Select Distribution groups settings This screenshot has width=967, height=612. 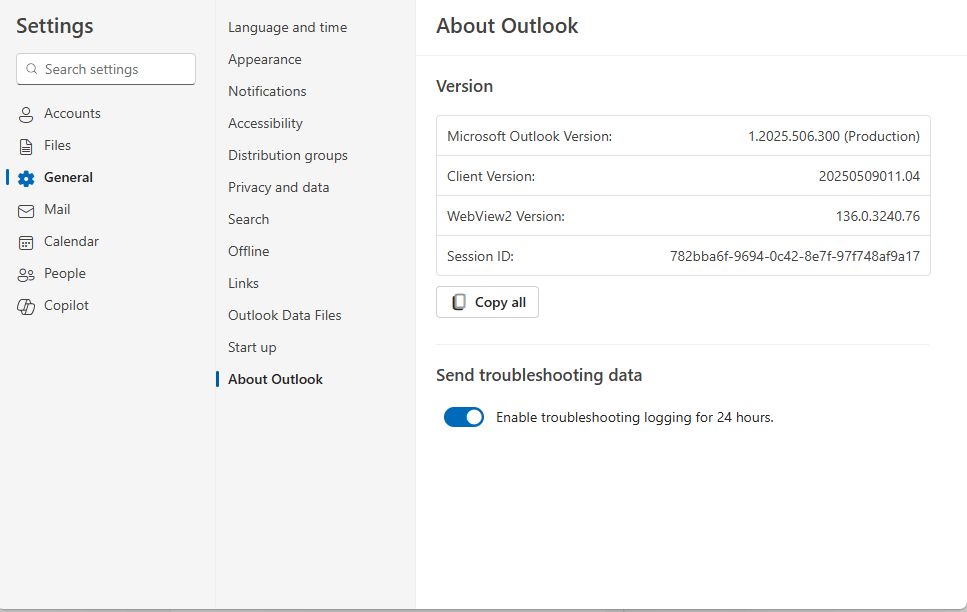tap(288, 155)
